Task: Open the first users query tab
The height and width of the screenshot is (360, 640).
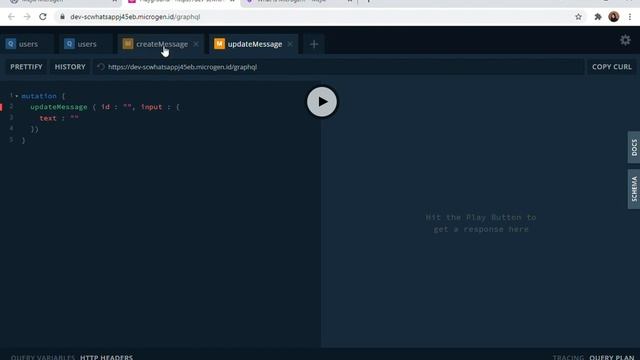Action: click(28, 44)
